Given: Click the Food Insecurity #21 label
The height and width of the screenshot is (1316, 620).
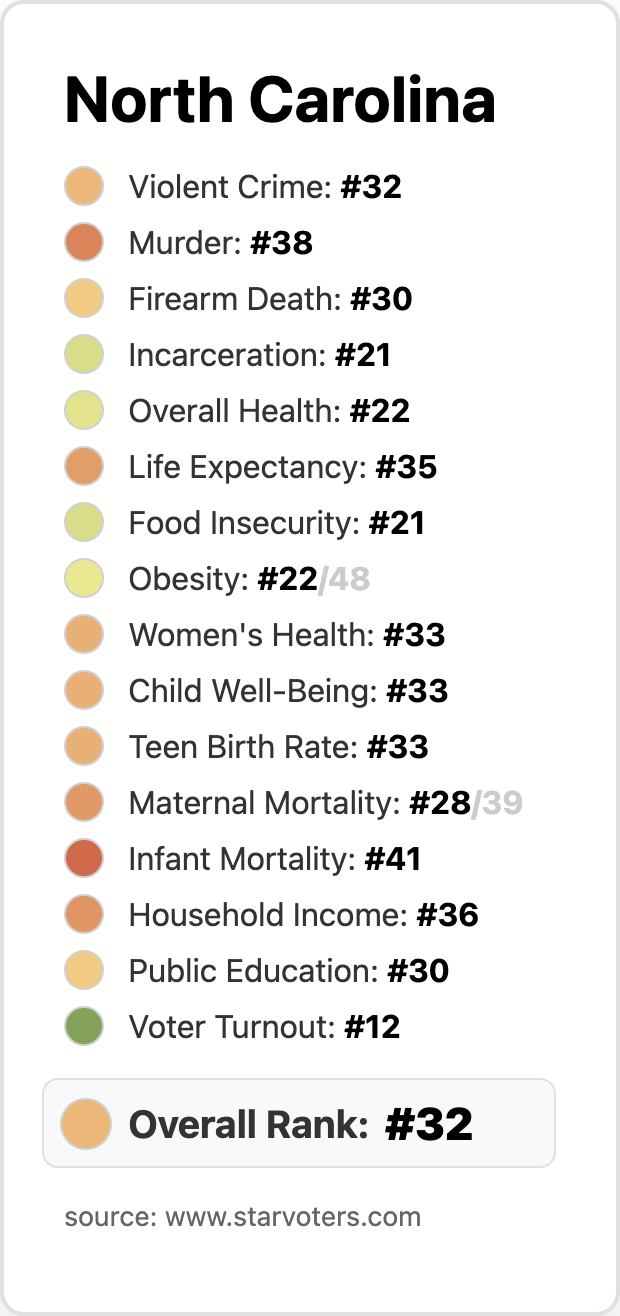Looking at the screenshot, I should [x=276, y=523].
